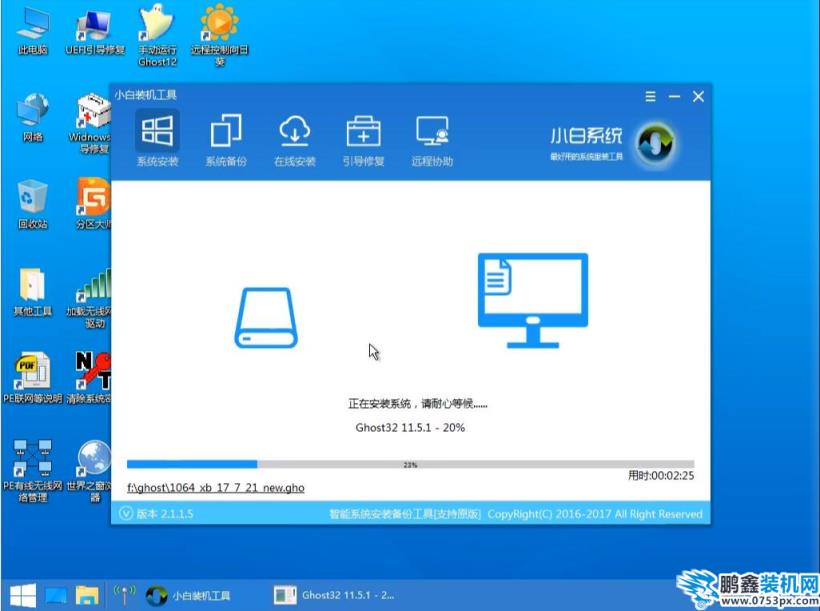Open 手动运行Ghost12 desktop shortcut
Image resolution: width=820 pixels, height=611 pixels.
[157, 36]
